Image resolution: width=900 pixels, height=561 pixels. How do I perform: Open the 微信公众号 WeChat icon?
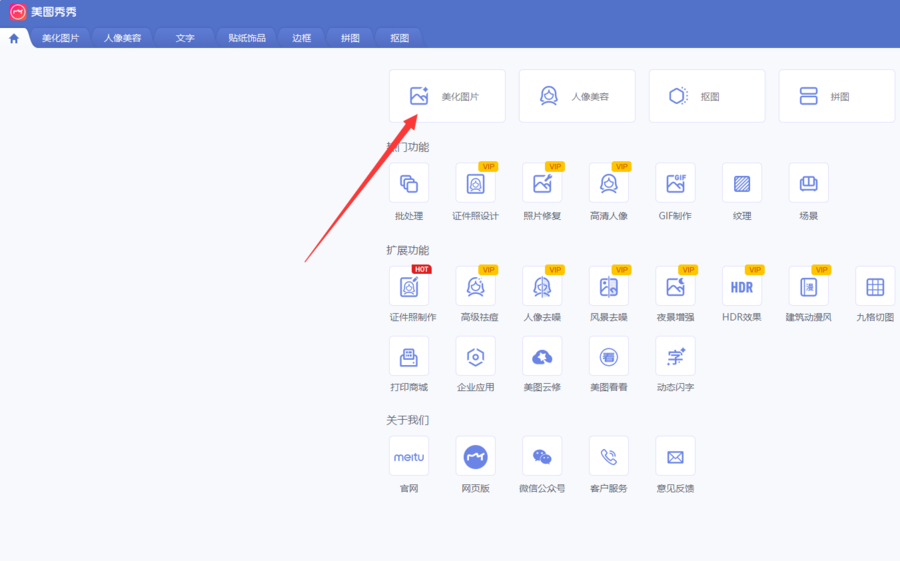click(x=542, y=456)
